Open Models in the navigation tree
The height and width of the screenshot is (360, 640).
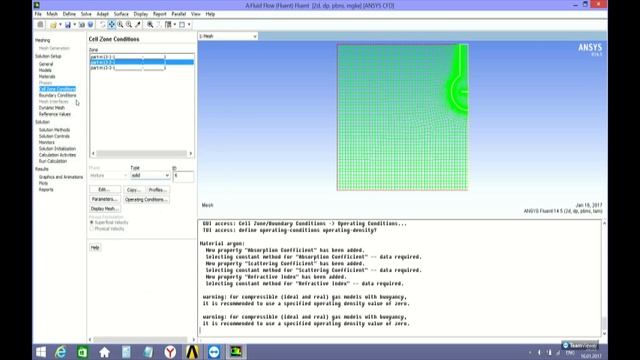45,70
